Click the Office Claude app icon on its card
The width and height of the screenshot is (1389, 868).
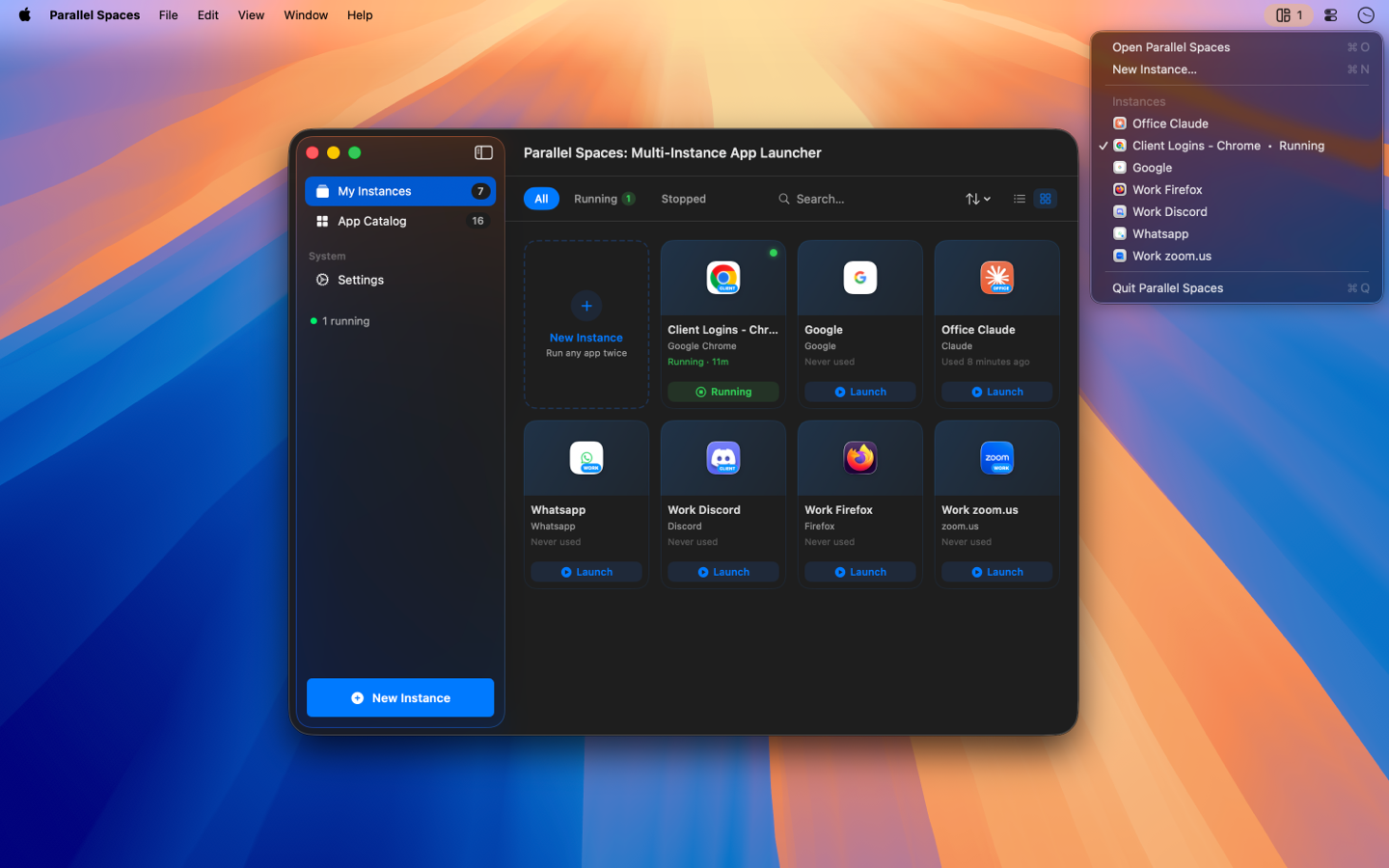click(x=997, y=278)
